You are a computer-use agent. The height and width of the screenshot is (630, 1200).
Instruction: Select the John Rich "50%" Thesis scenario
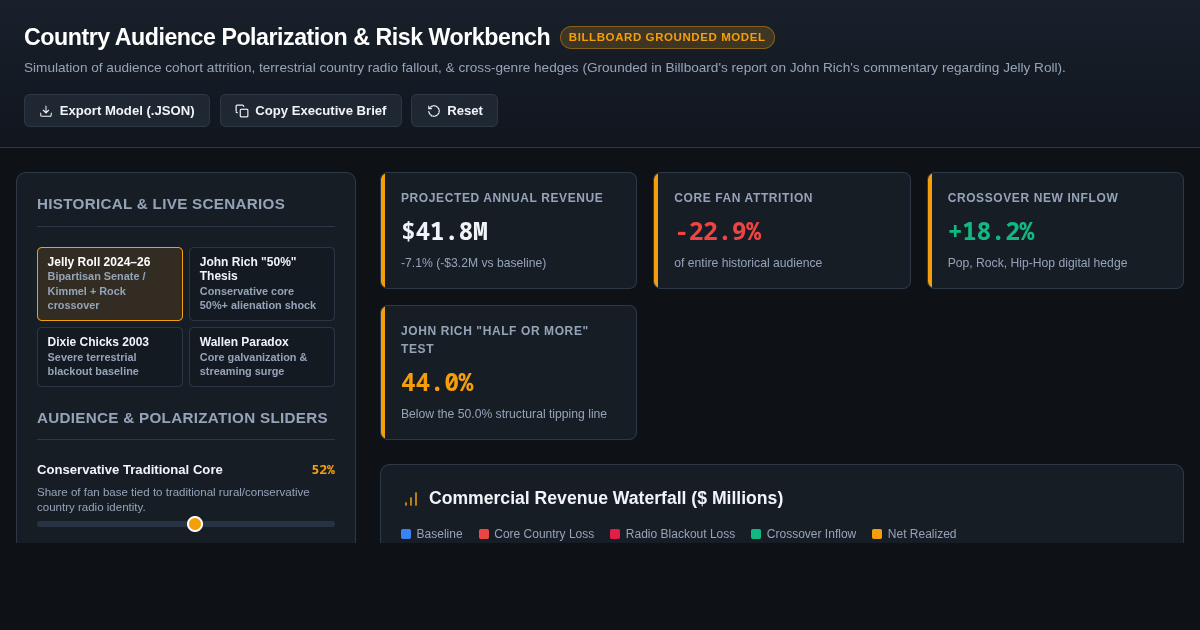point(262,284)
